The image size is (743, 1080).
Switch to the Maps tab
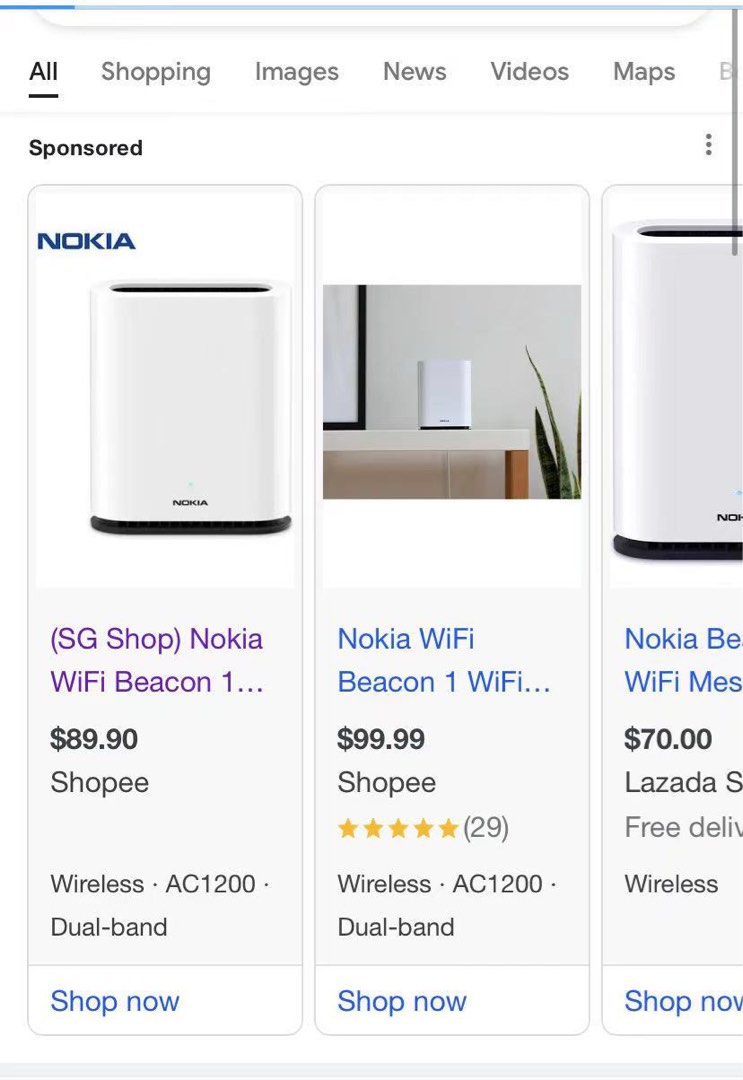[x=643, y=71]
